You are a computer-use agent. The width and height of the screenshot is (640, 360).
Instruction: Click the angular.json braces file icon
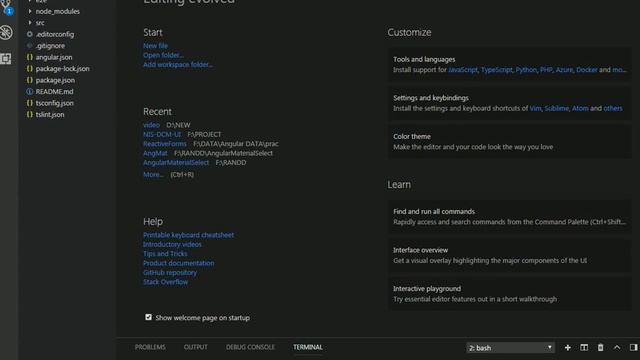[29, 57]
